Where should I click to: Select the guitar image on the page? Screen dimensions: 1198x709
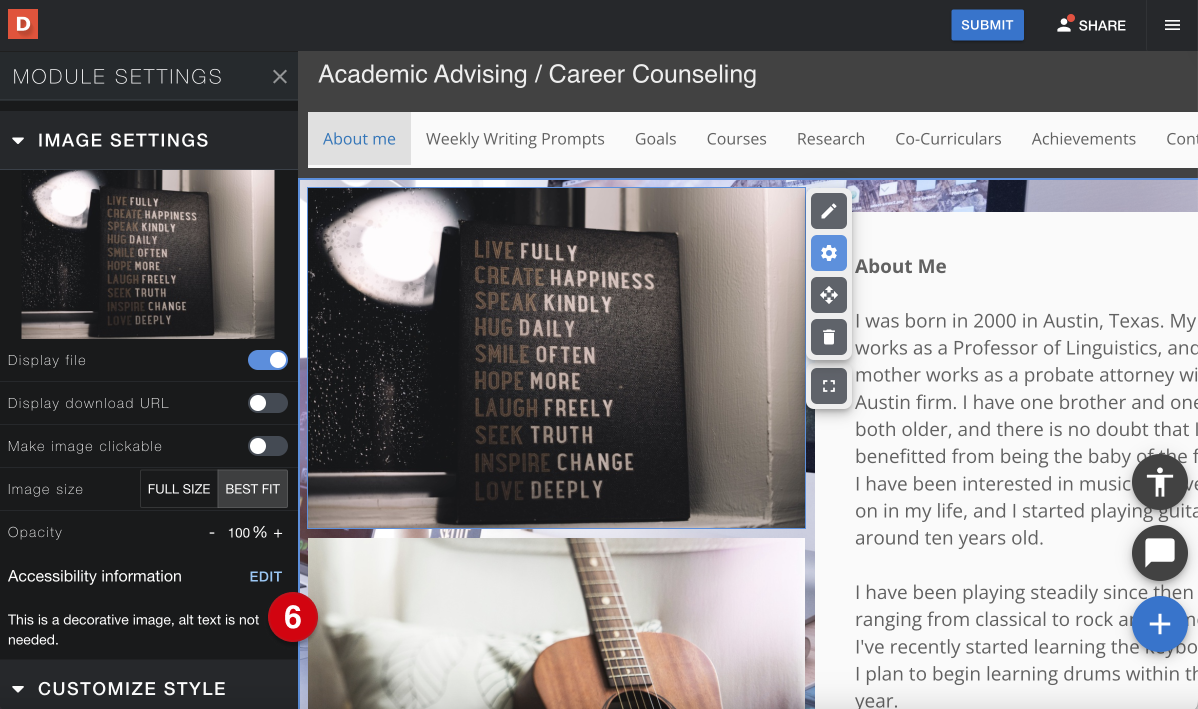[556, 623]
